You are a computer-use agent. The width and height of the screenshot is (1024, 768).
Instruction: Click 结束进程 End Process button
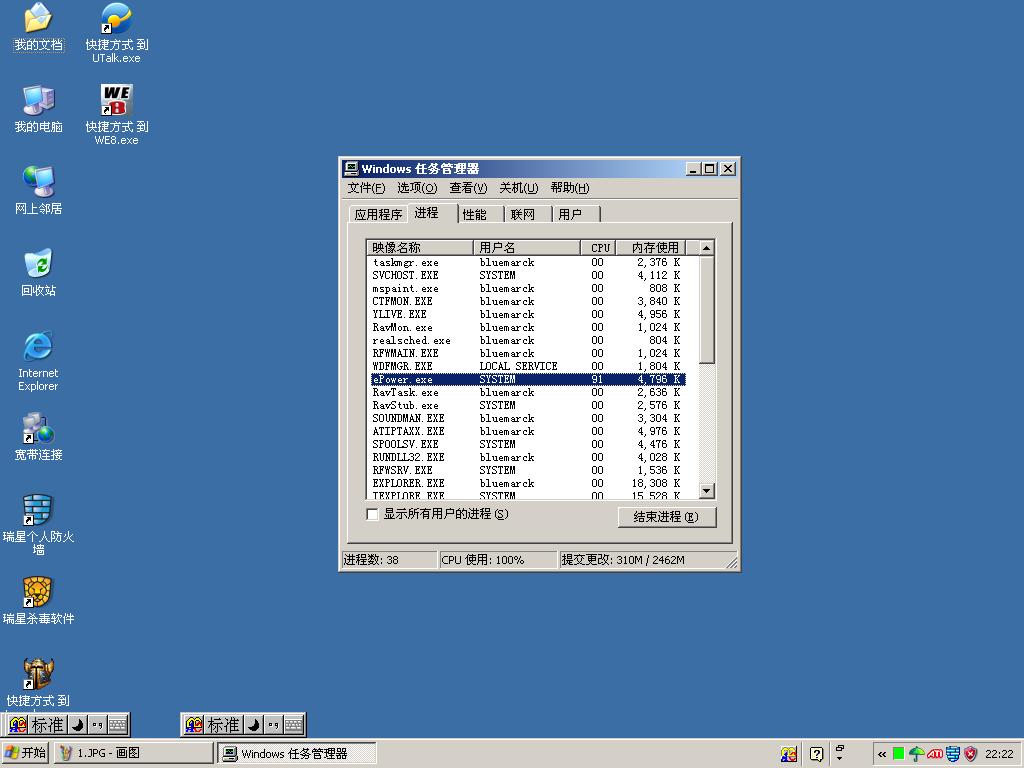point(667,517)
